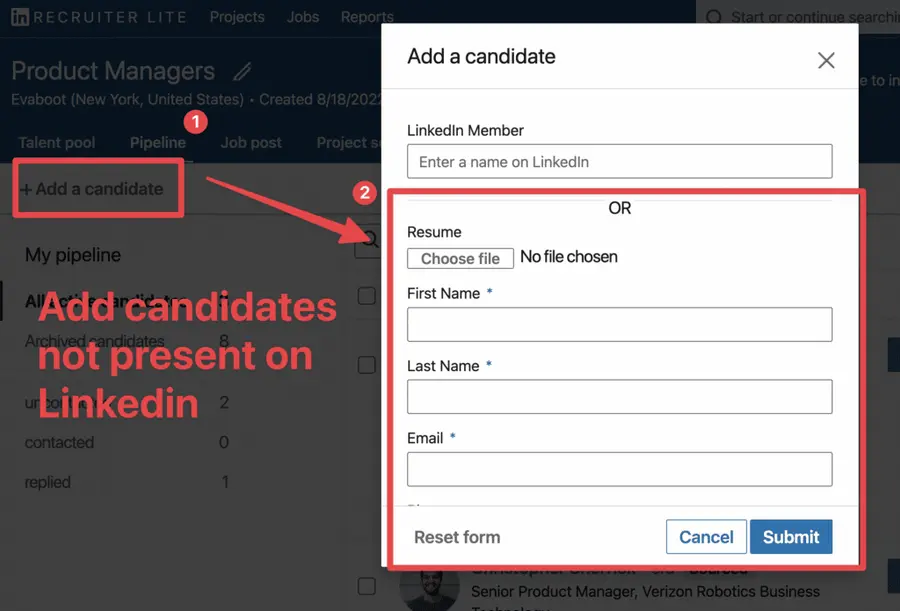Open the Reports menu item

367,15
